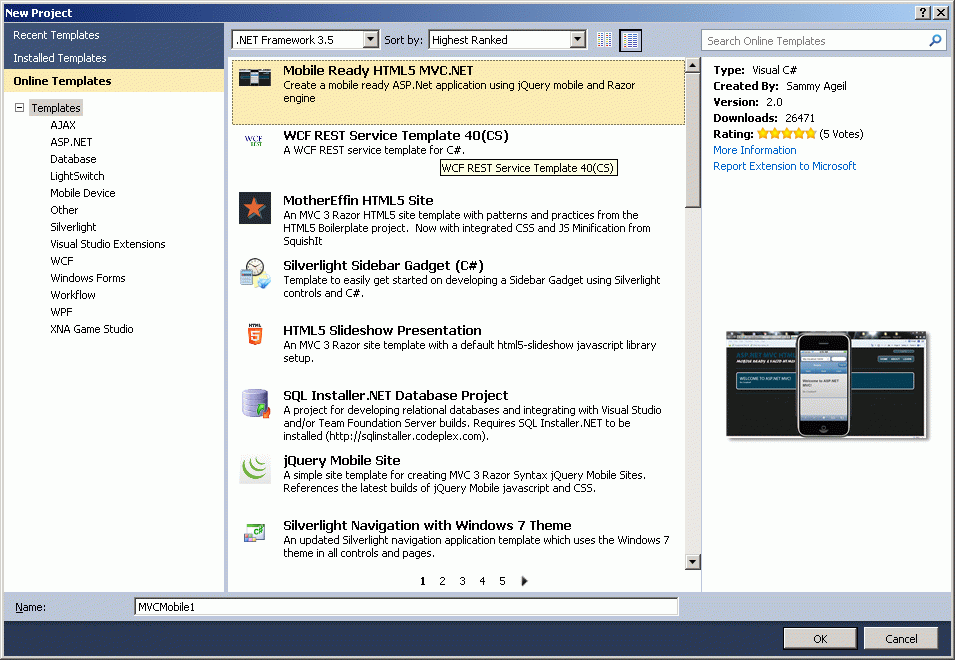
Task: Open the dialog help question mark button
Action: pos(923,12)
